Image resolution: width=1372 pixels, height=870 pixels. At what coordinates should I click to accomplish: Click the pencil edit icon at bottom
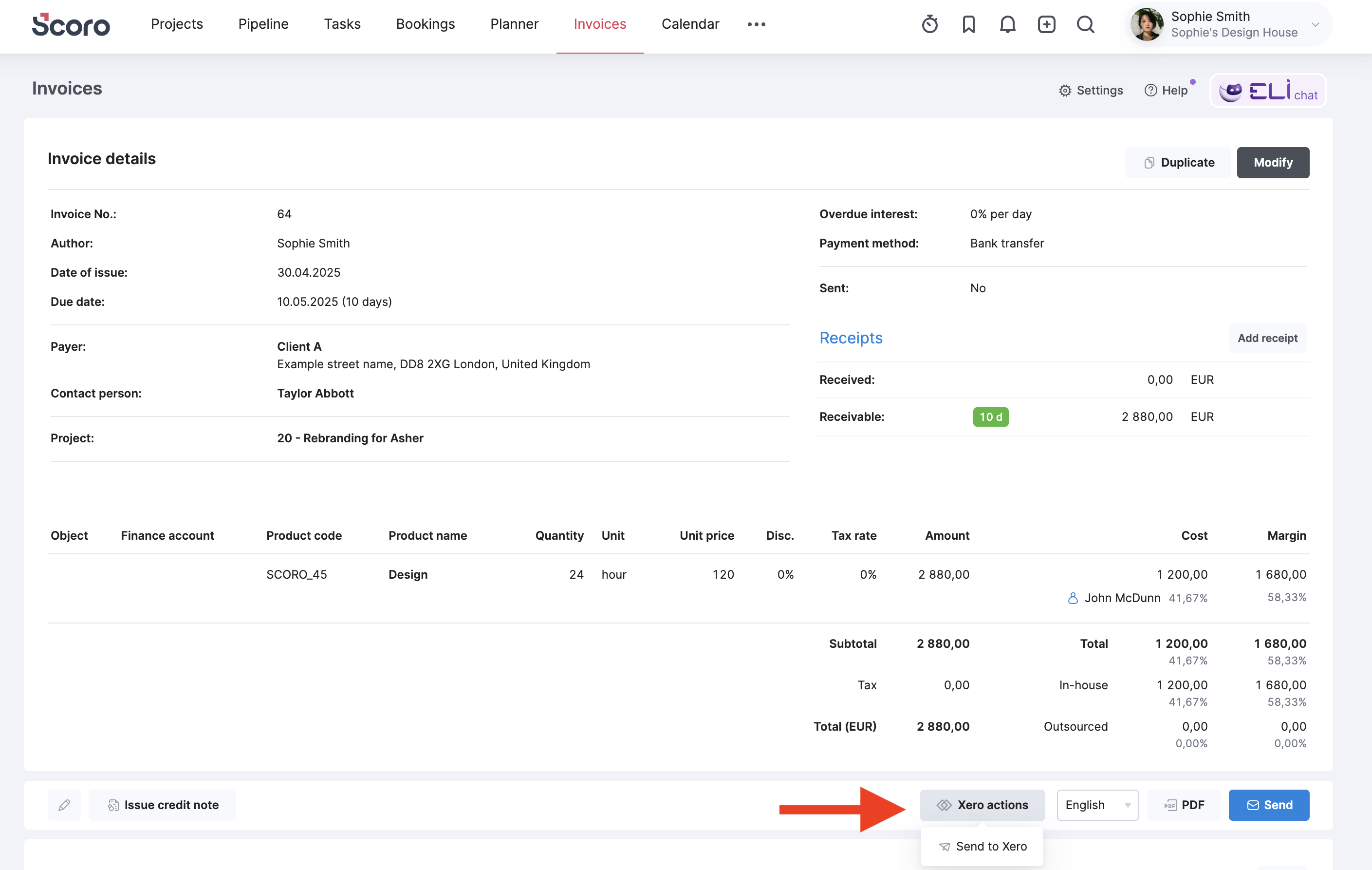[x=64, y=805]
